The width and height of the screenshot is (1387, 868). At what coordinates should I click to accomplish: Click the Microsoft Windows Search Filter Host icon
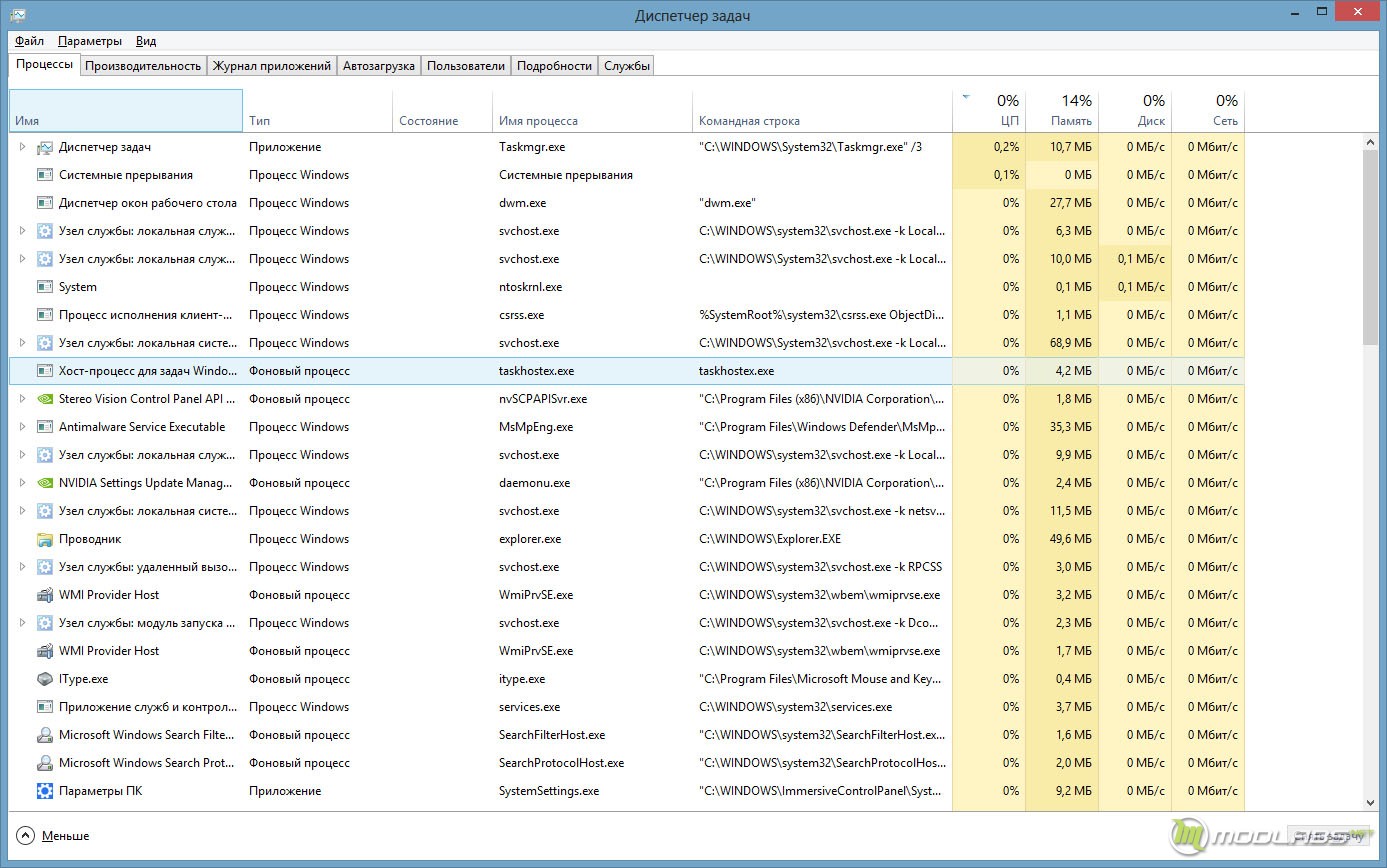tap(45, 735)
